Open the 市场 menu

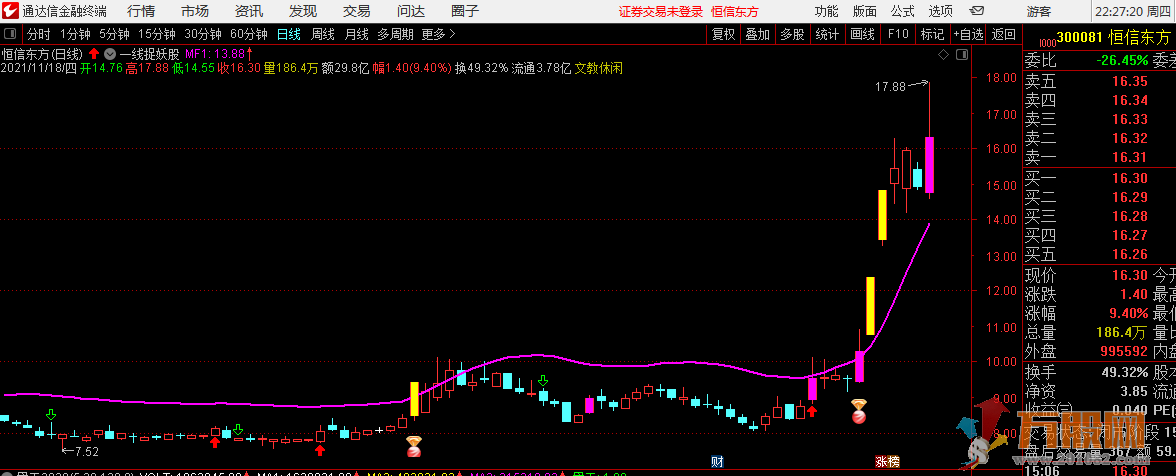point(195,11)
